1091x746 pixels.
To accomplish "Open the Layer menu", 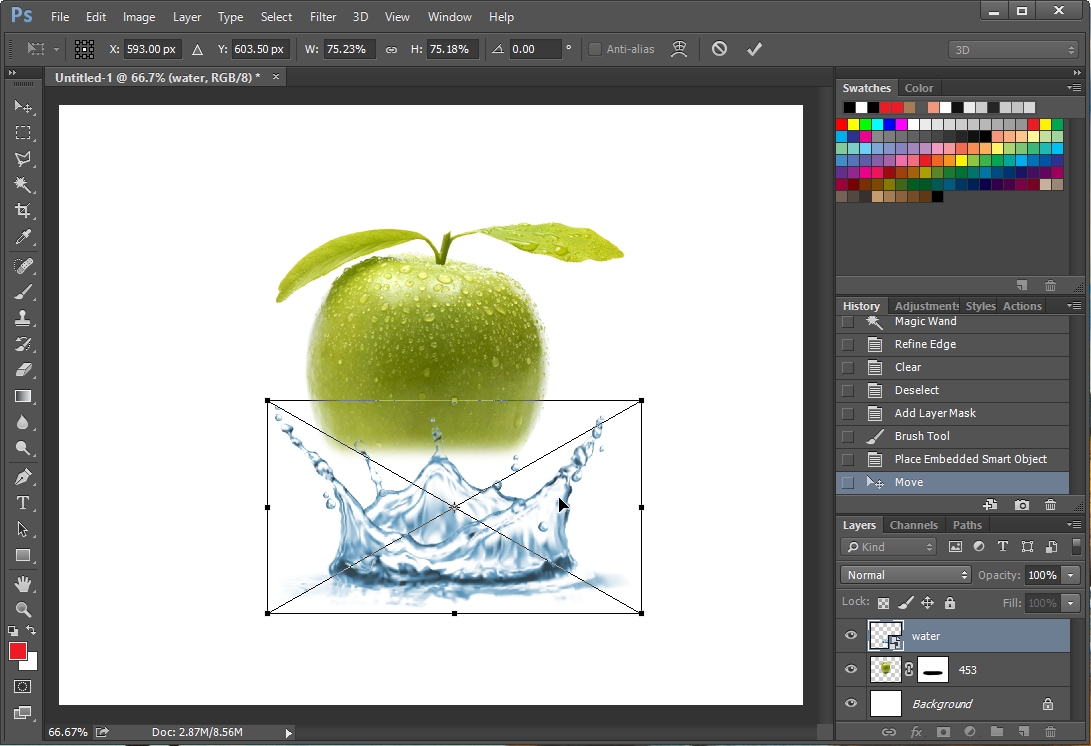I will pos(187,17).
